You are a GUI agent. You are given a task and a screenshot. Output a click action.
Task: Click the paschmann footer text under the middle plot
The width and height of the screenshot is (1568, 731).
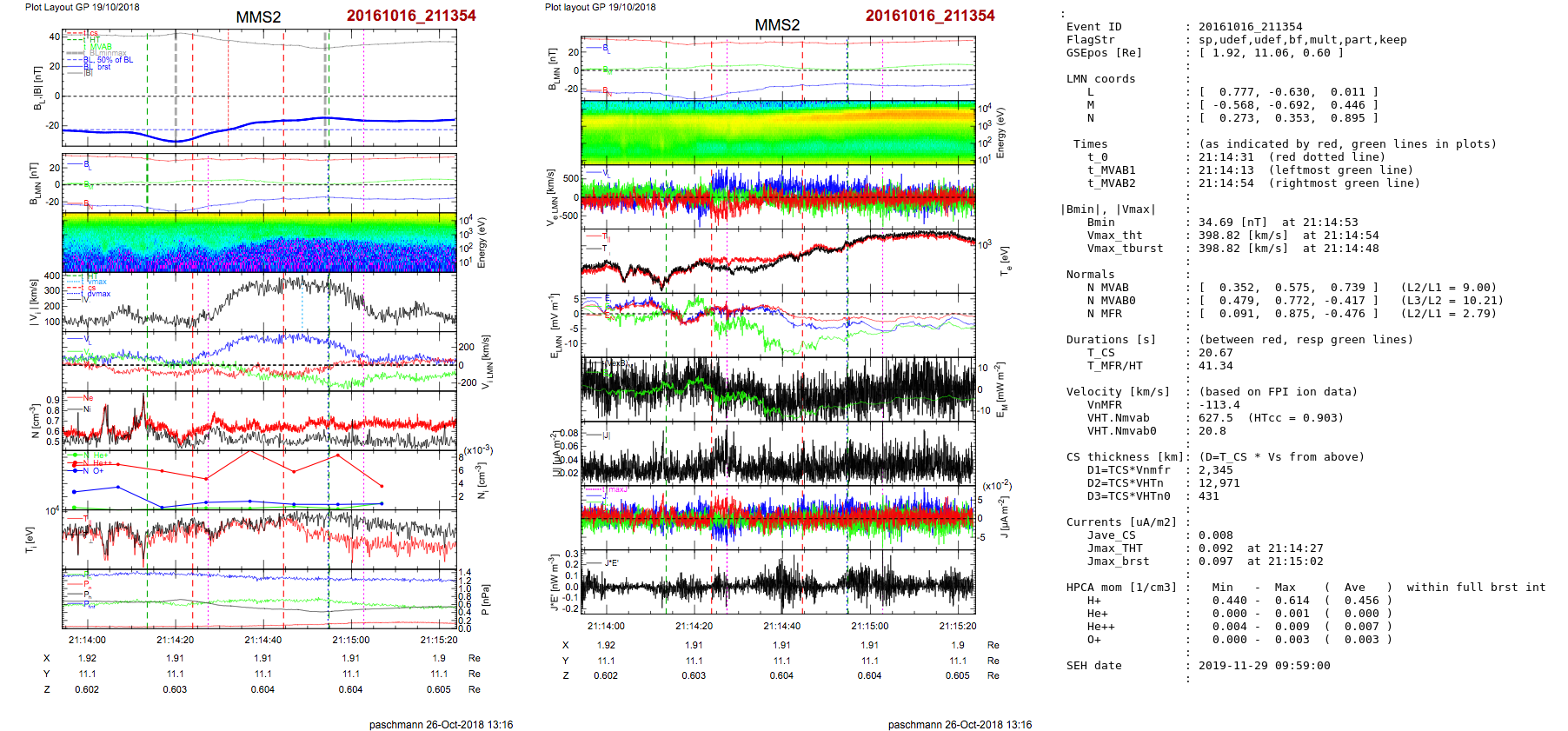(960, 724)
